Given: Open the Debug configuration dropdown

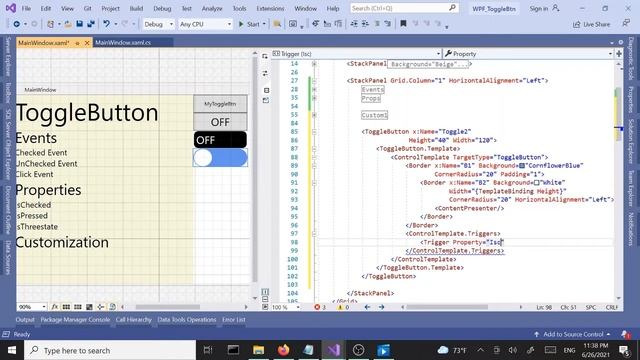Looking at the screenshot, I should click(158, 24).
